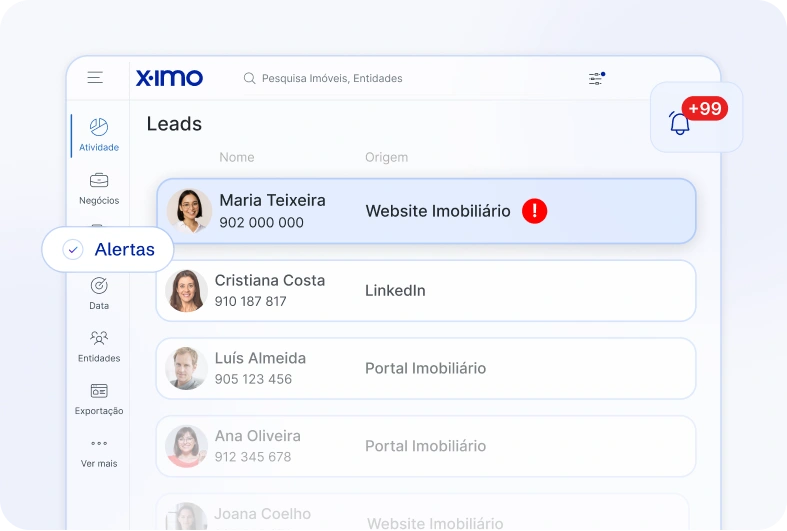Click the red alert icon on Maria Teixeira

tap(535, 211)
